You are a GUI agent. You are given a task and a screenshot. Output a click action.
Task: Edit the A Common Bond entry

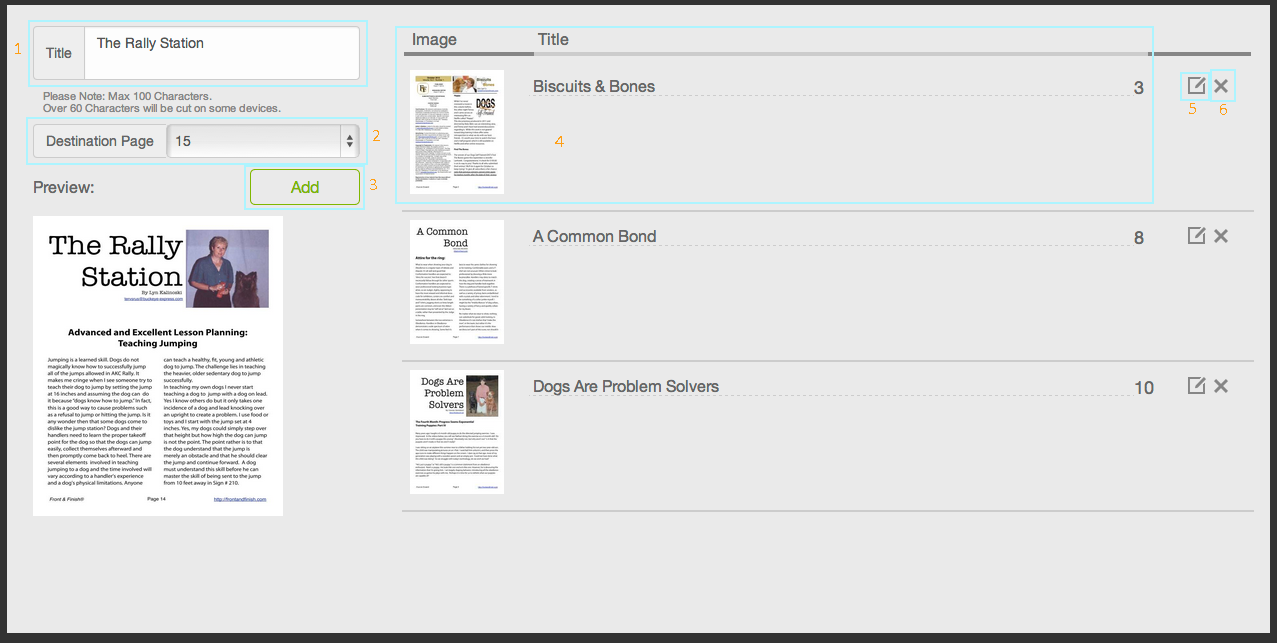1196,235
